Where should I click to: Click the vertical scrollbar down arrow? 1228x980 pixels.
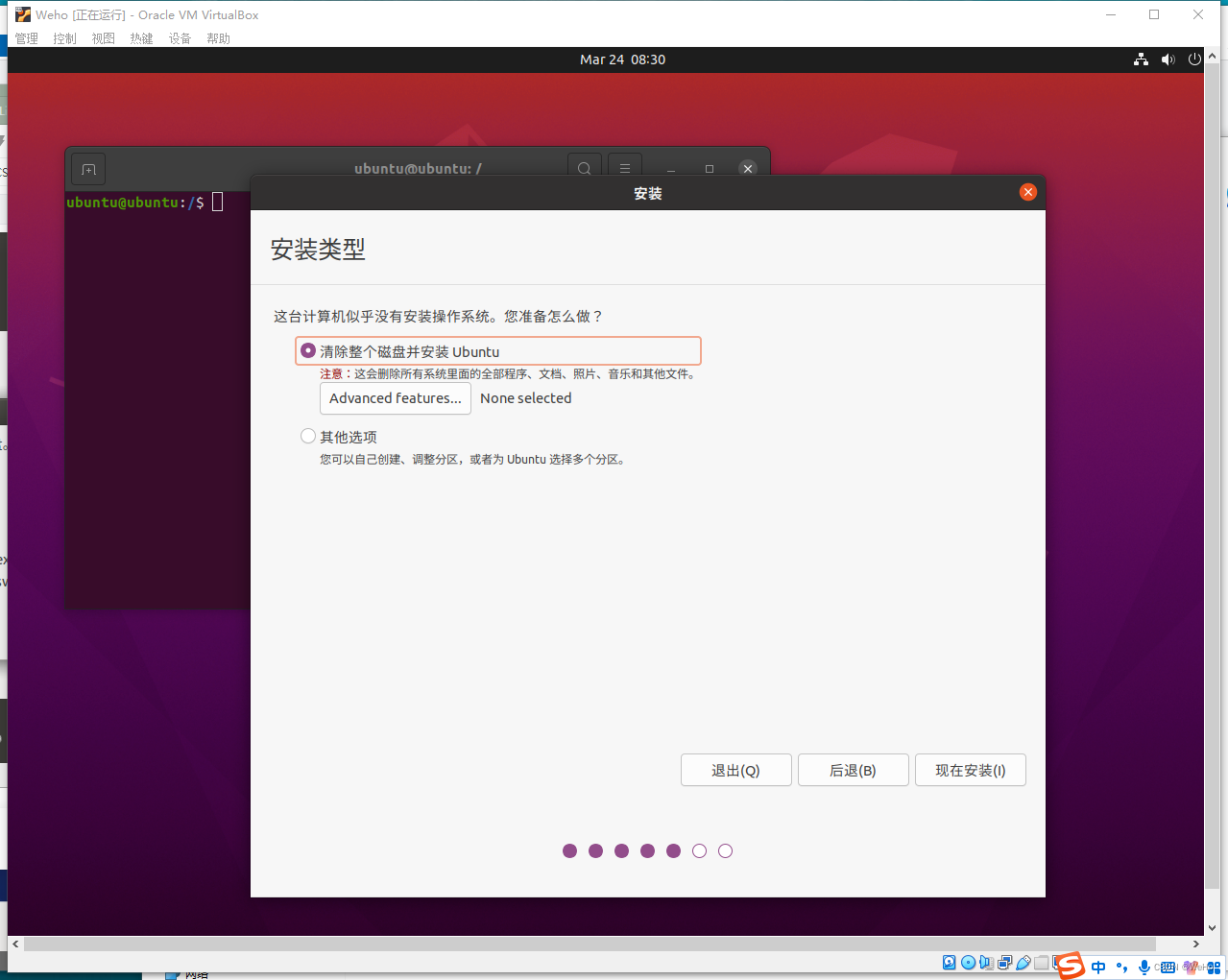(x=1212, y=928)
